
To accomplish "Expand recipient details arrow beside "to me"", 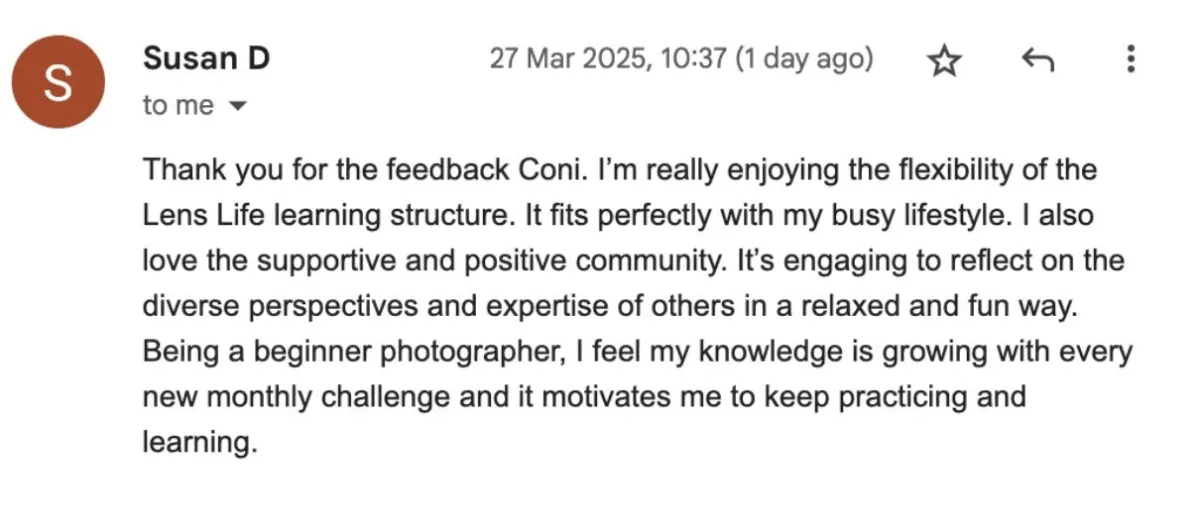I will tap(237, 106).
